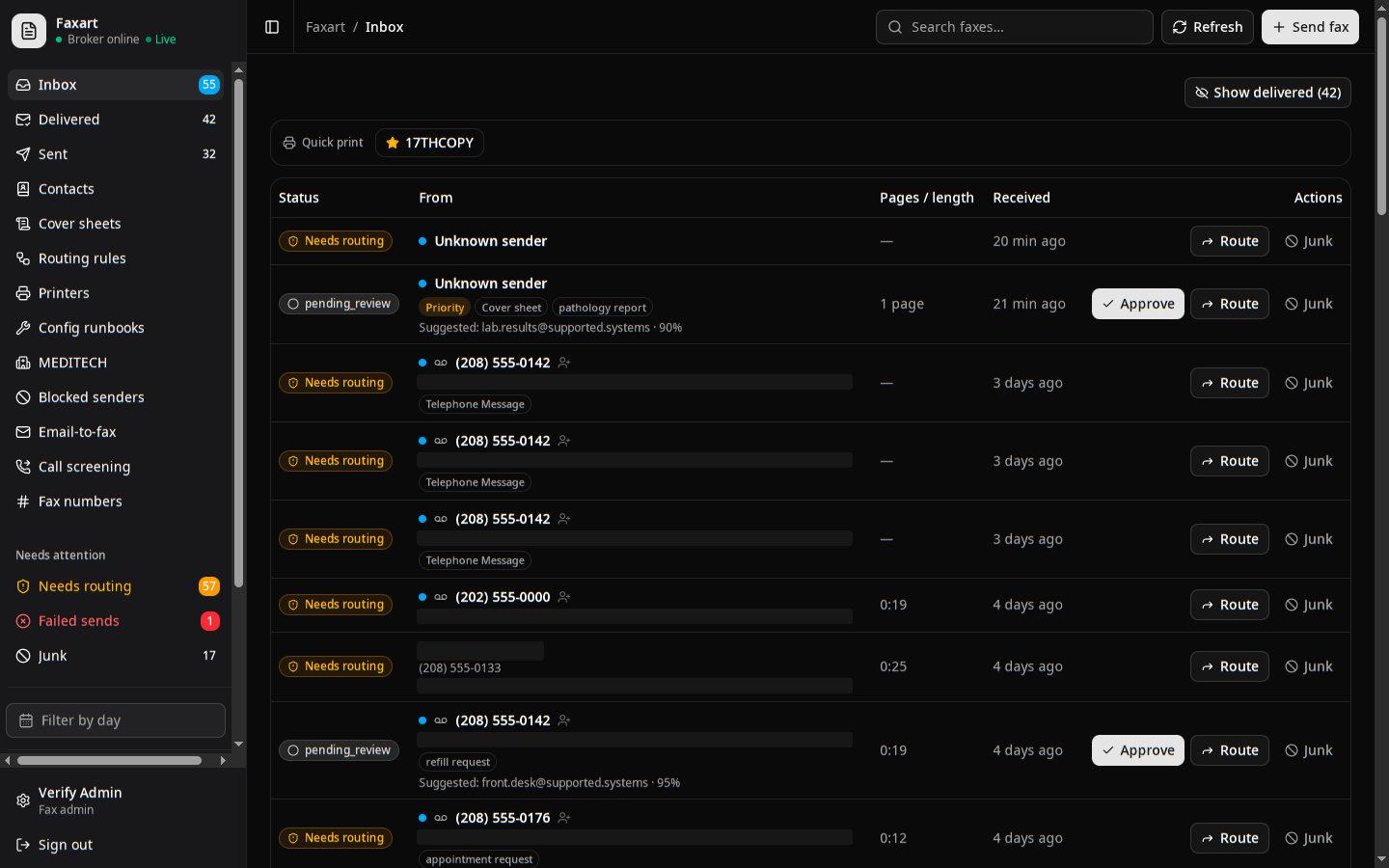Go to Sent faxes
1389x868 pixels.
pyautogui.click(x=116, y=154)
